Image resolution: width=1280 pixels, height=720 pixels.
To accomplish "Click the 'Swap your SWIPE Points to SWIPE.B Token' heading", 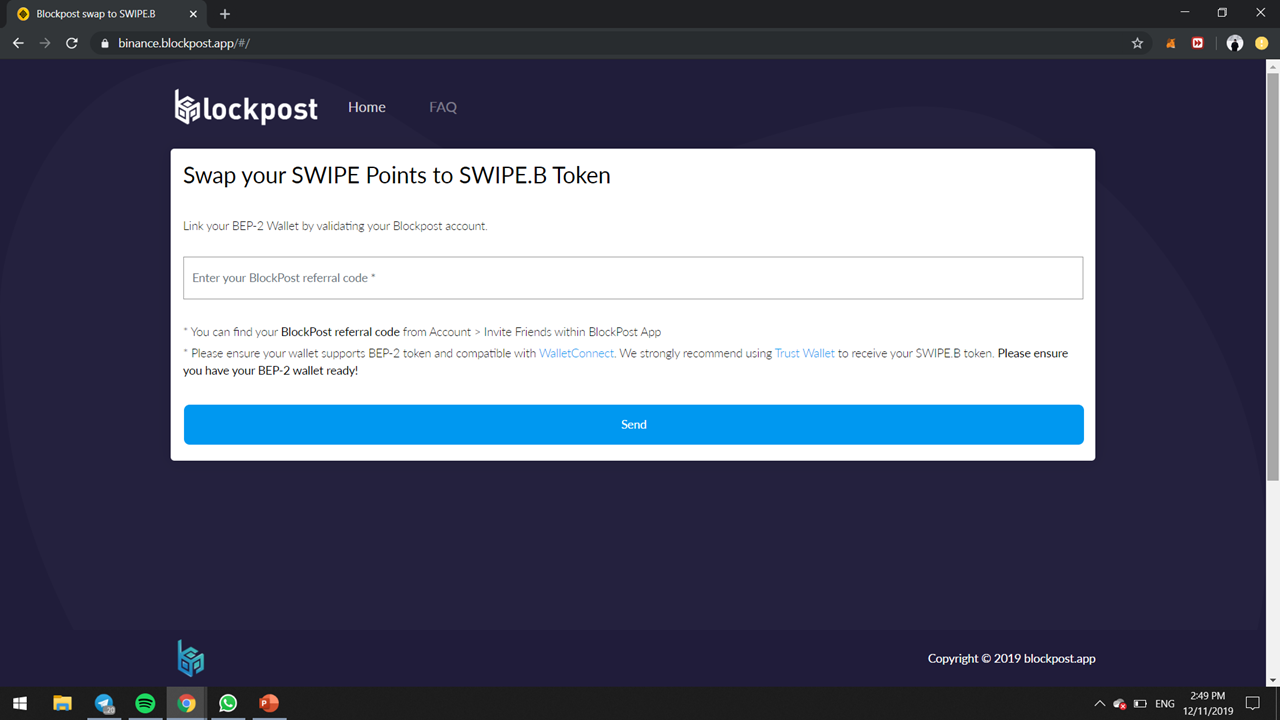I will click(x=396, y=175).
